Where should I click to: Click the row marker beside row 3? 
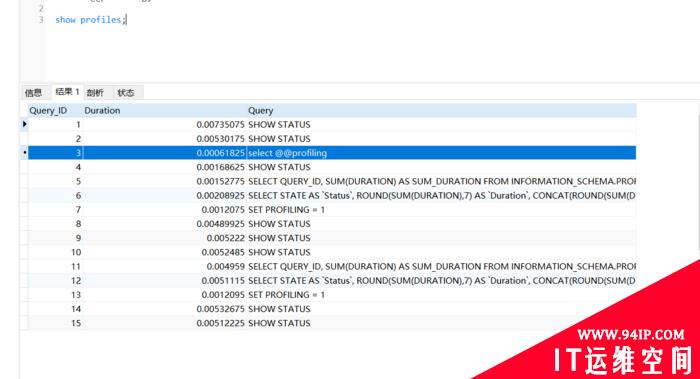point(25,153)
